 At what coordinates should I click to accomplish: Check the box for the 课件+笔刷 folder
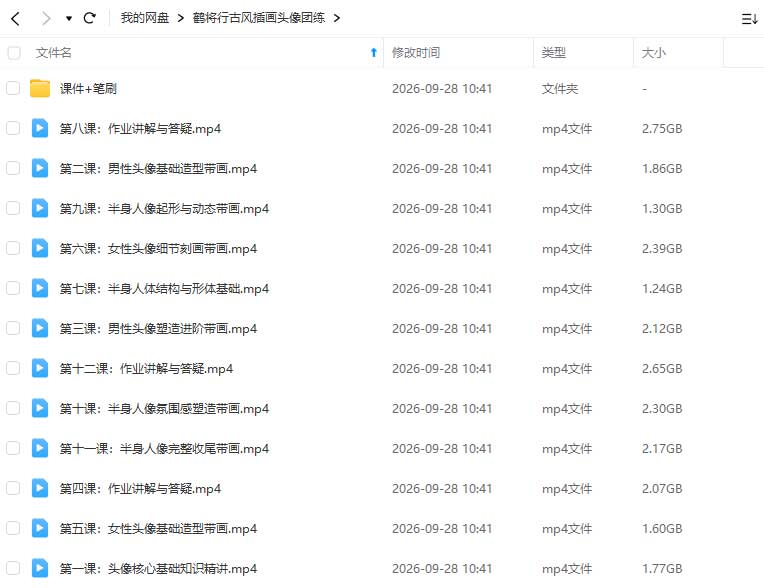click(x=13, y=88)
